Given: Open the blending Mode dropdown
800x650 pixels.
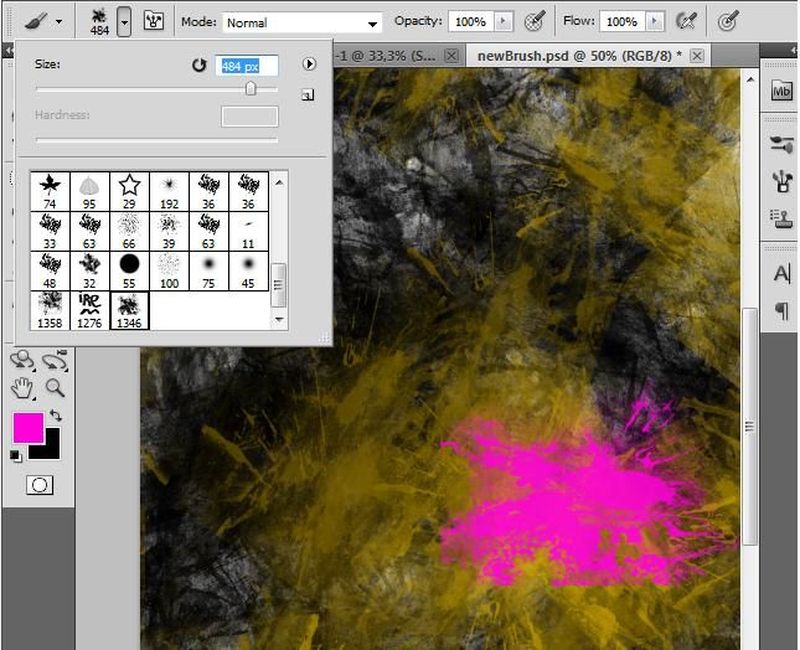Looking at the screenshot, I should 302,22.
